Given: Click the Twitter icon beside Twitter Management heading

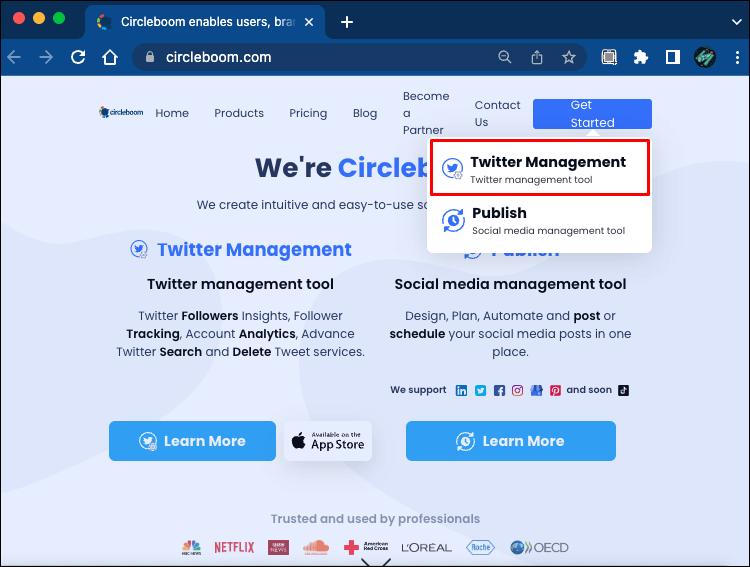Looking at the screenshot, I should [139, 249].
